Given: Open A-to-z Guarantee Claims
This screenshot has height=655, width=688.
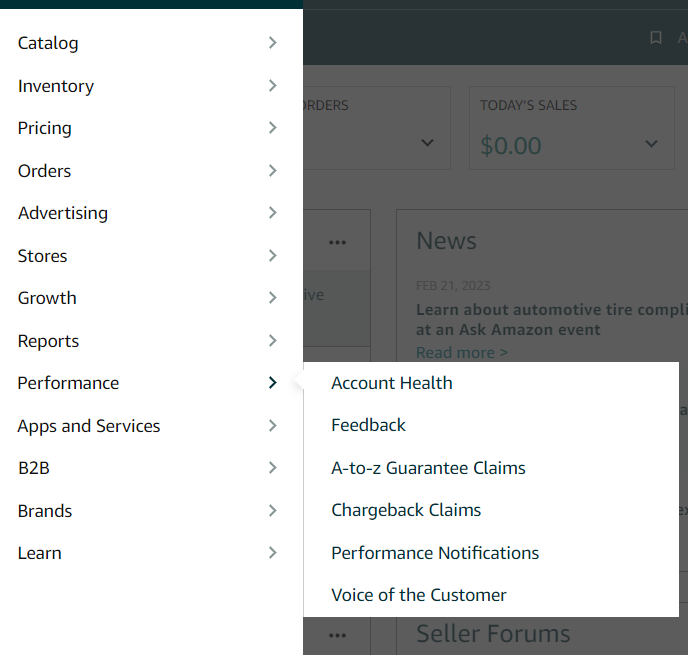Looking at the screenshot, I should tap(428, 468).
